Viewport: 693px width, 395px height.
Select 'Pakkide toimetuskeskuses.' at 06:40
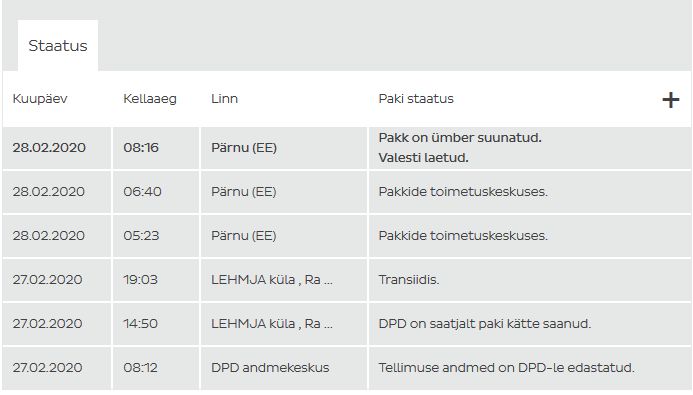pyautogui.click(x=463, y=192)
